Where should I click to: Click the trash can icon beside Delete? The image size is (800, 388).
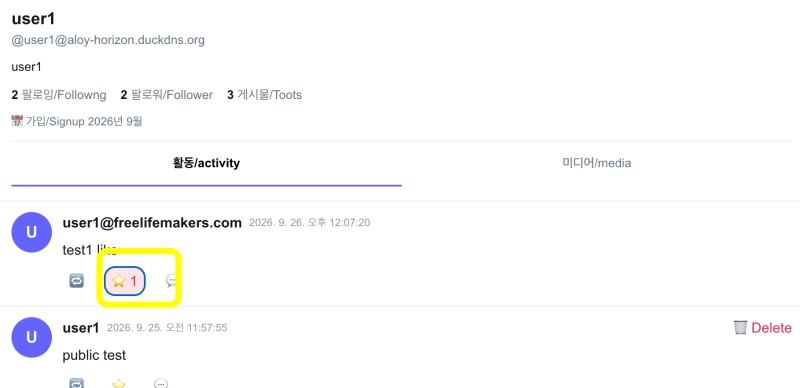[x=740, y=328]
